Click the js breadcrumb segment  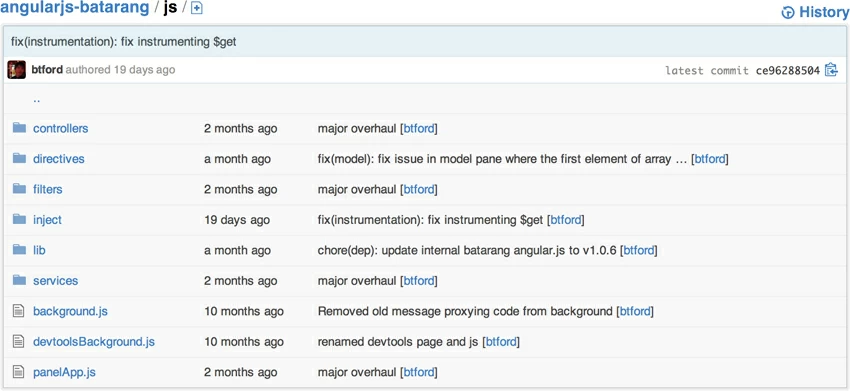click(170, 8)
